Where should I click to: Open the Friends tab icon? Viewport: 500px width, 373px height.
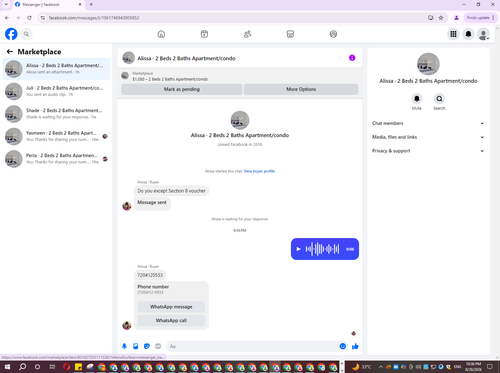(x=247, y=34)
